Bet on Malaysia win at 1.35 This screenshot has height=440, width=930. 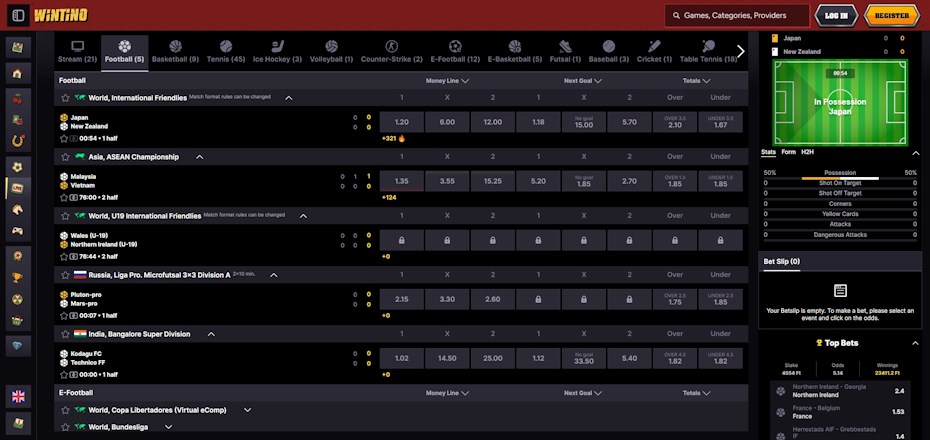click(x=402, y=181)
